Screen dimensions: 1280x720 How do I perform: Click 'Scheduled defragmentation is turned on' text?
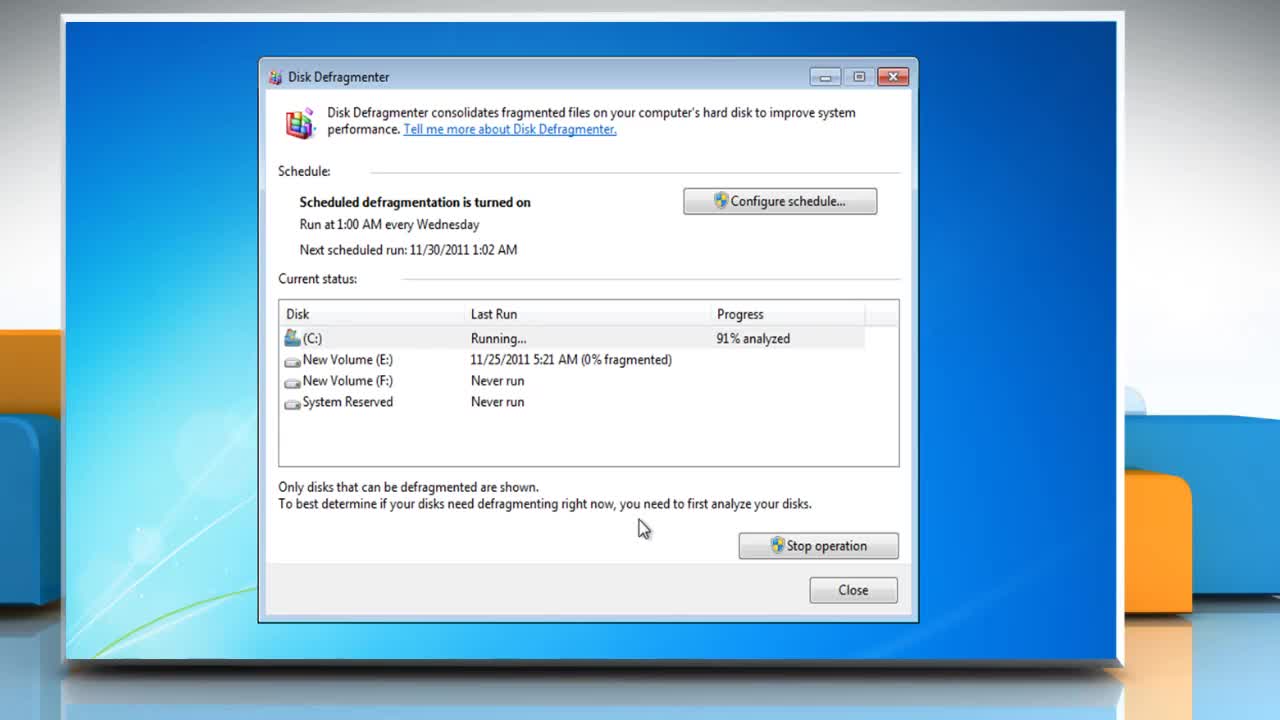coord(415,202)
